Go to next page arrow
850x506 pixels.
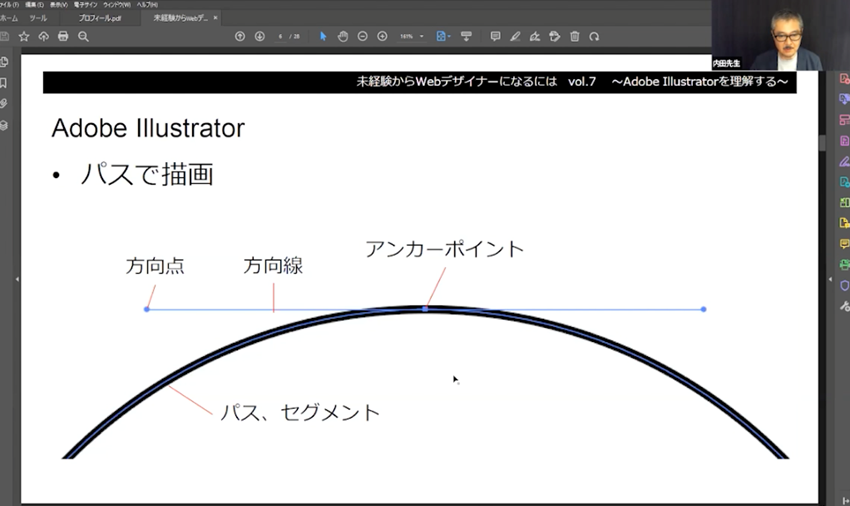(x=260, y=36)
